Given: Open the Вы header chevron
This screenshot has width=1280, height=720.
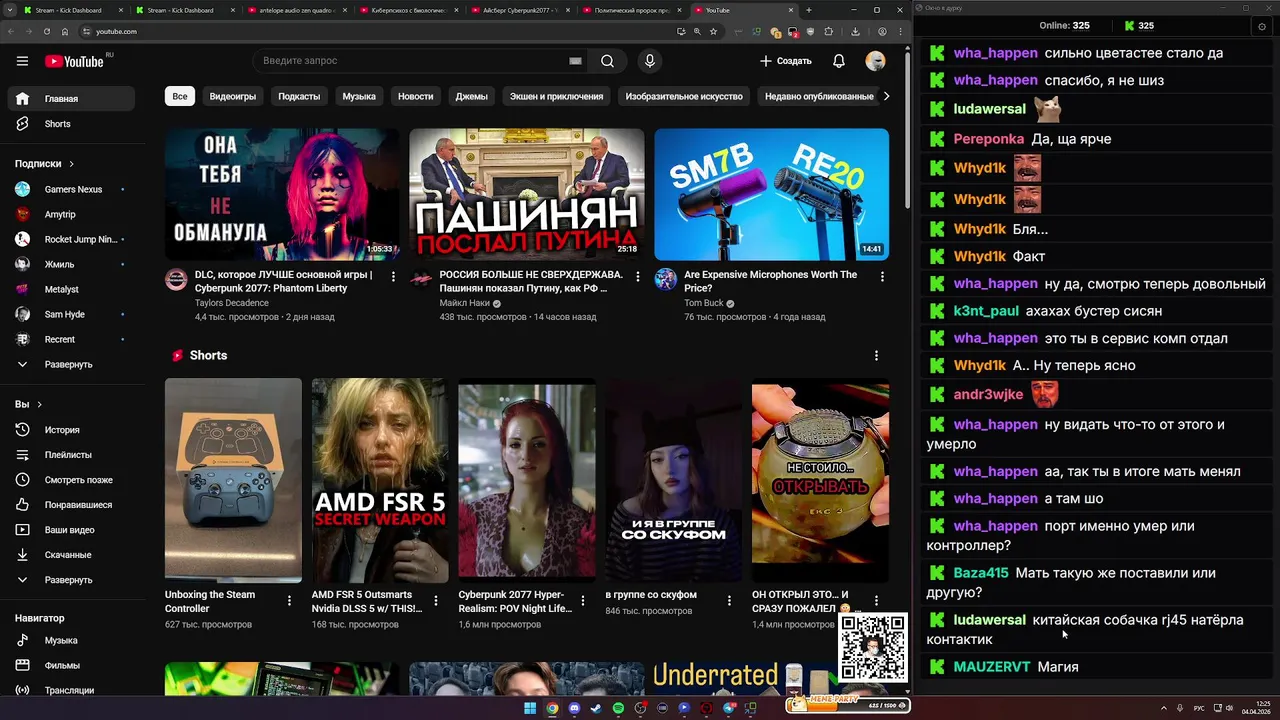Looking at the screenshot, I should point(39,405).
